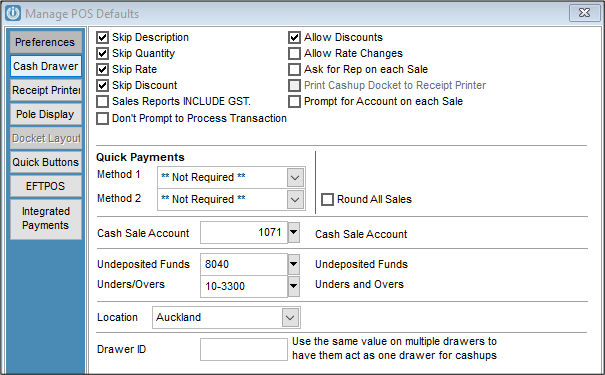Open the Preferences tab
605x375 pixels.
46,42
